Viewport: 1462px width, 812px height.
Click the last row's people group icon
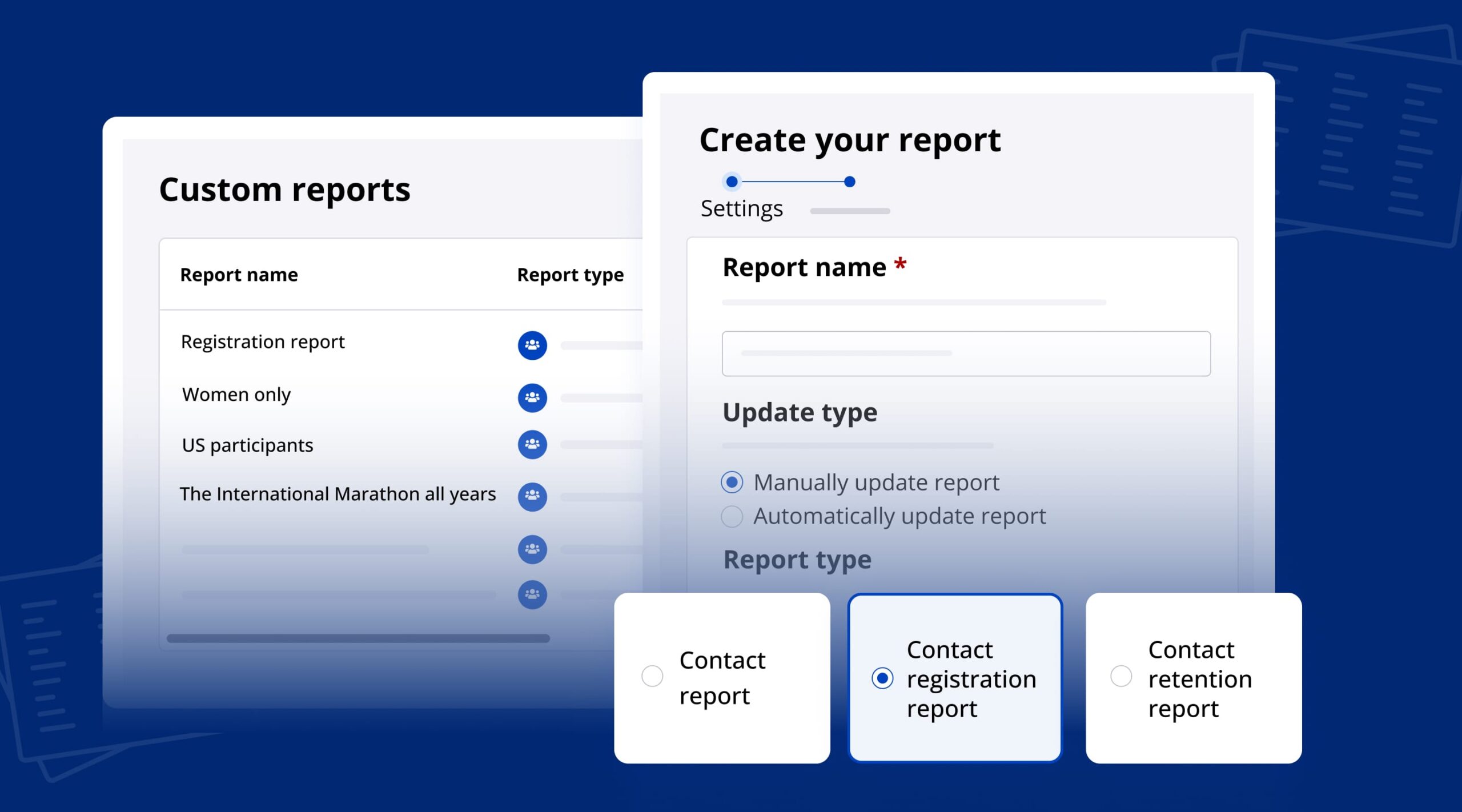[532, 594]
